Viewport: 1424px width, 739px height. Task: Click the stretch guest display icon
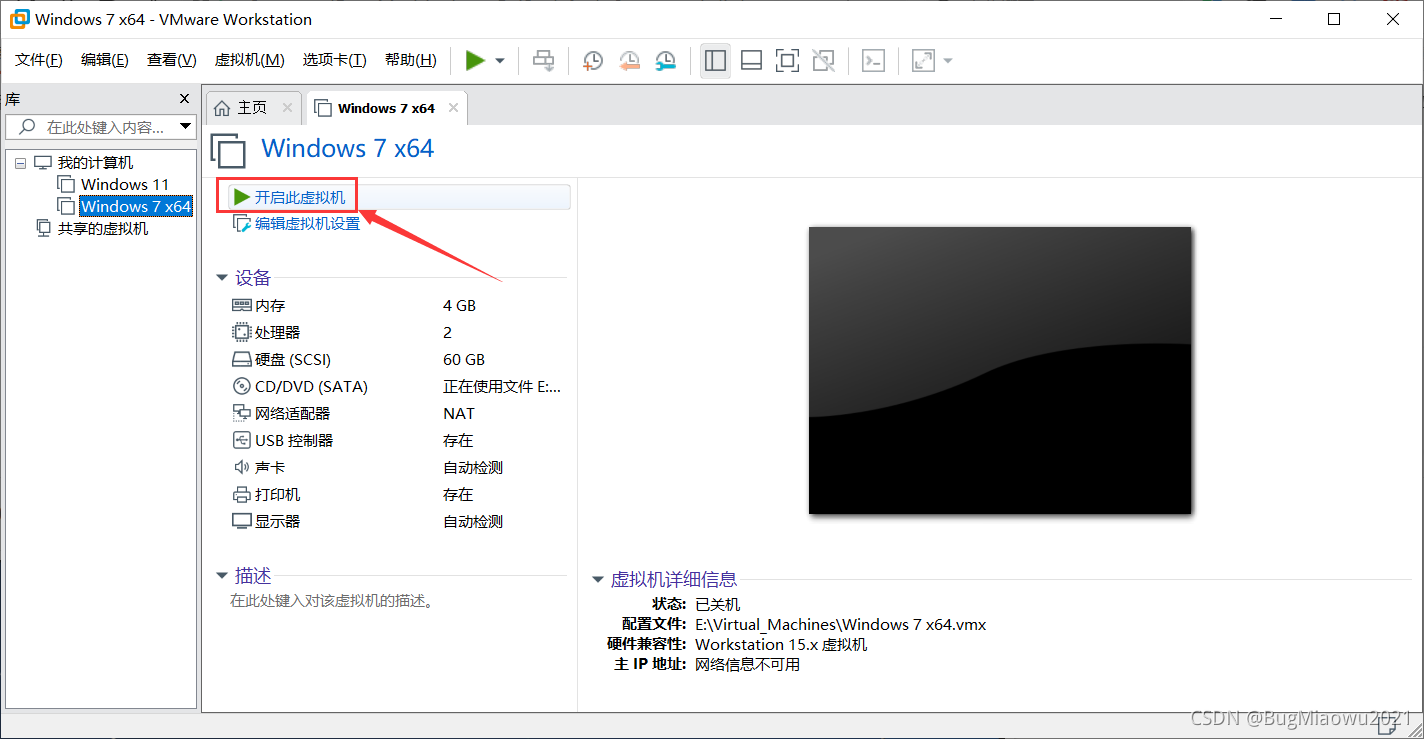click(923, 61)
